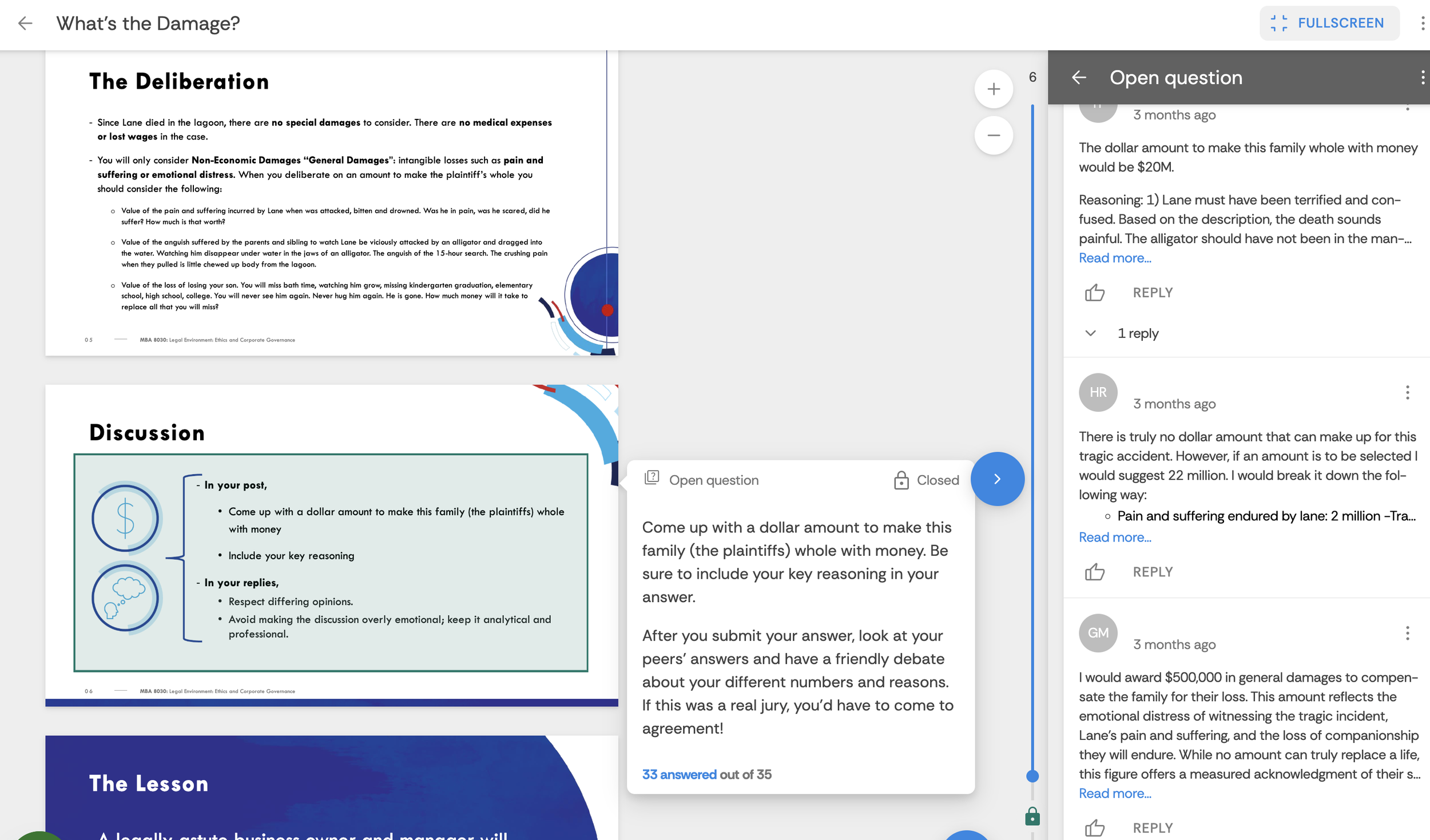Click Read more on HR's answer
The width and height of the screenshot is (1430, 840).
tap(1114, 538)
